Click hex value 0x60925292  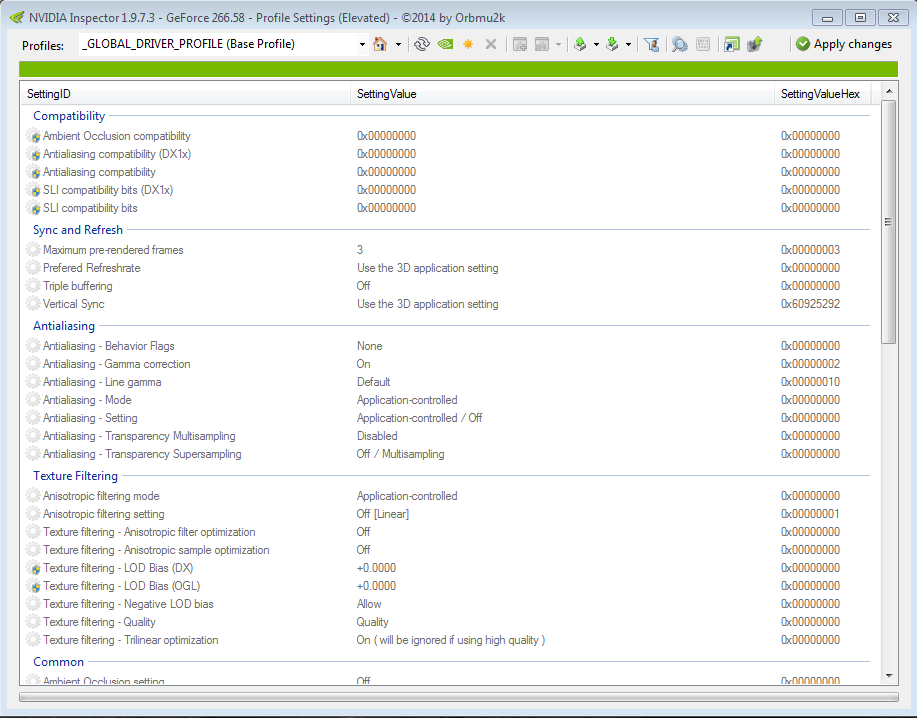[811, 304]
